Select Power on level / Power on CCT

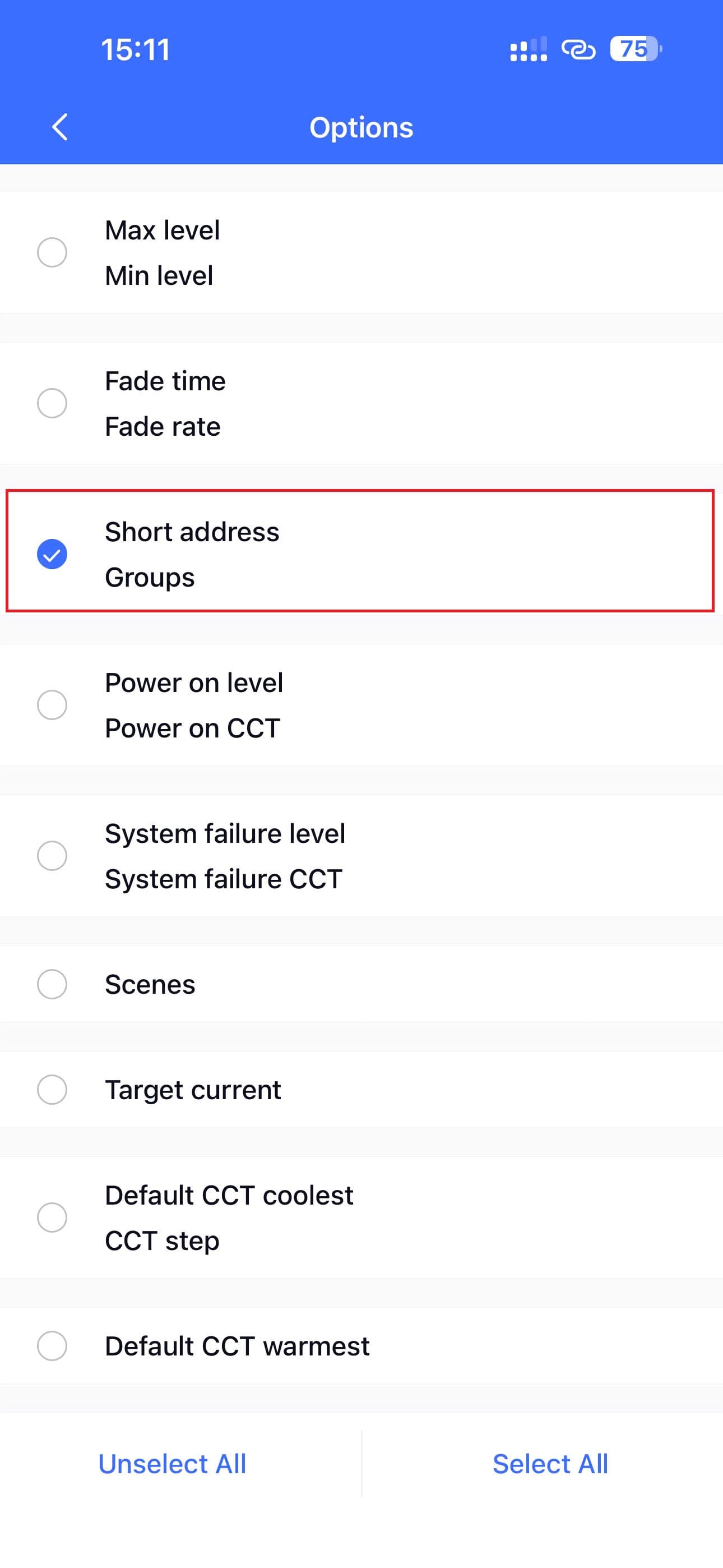click(x=52, y=705)
